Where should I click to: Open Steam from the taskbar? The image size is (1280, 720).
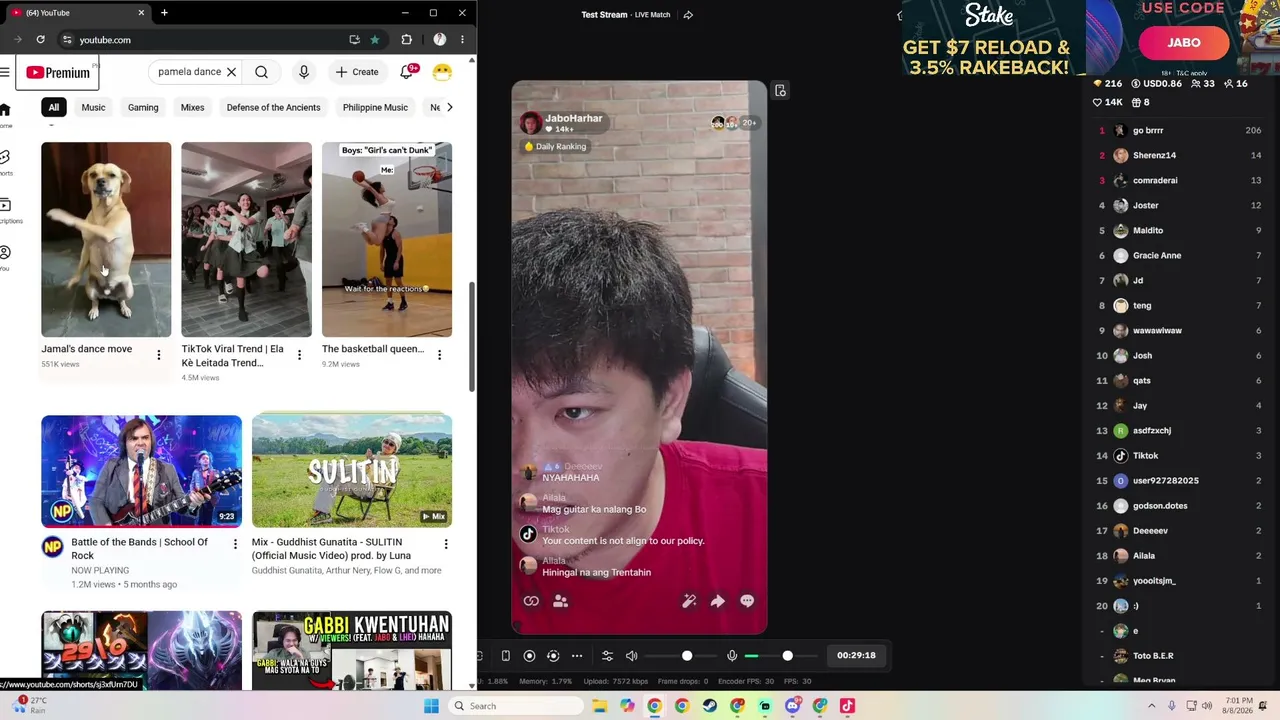709,706
